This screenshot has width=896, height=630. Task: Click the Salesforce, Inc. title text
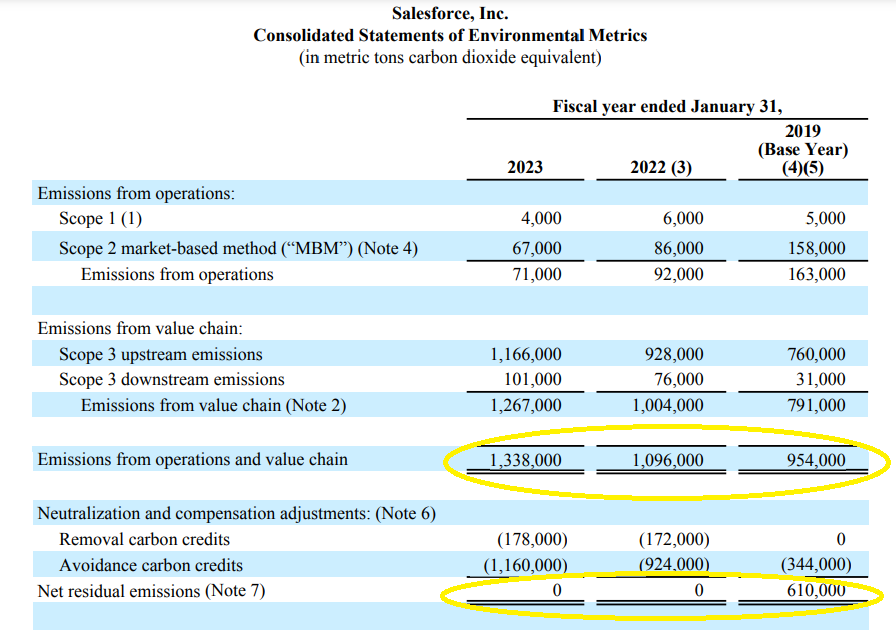450,13
